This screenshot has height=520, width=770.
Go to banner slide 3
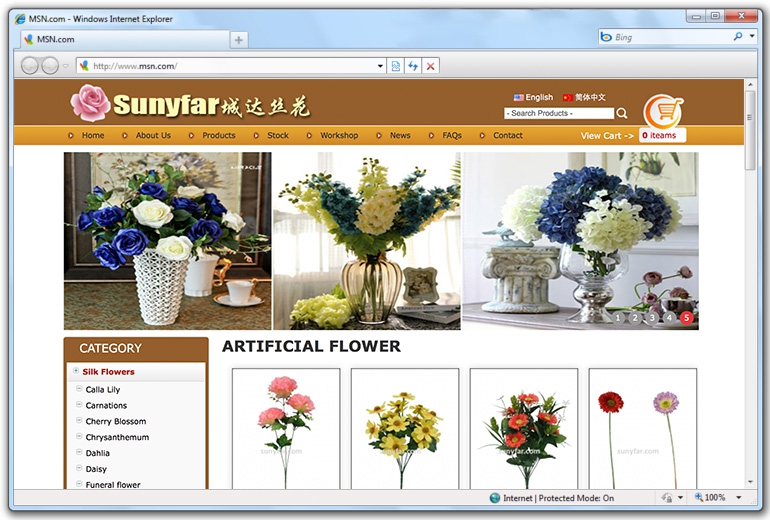click(652, 318)
